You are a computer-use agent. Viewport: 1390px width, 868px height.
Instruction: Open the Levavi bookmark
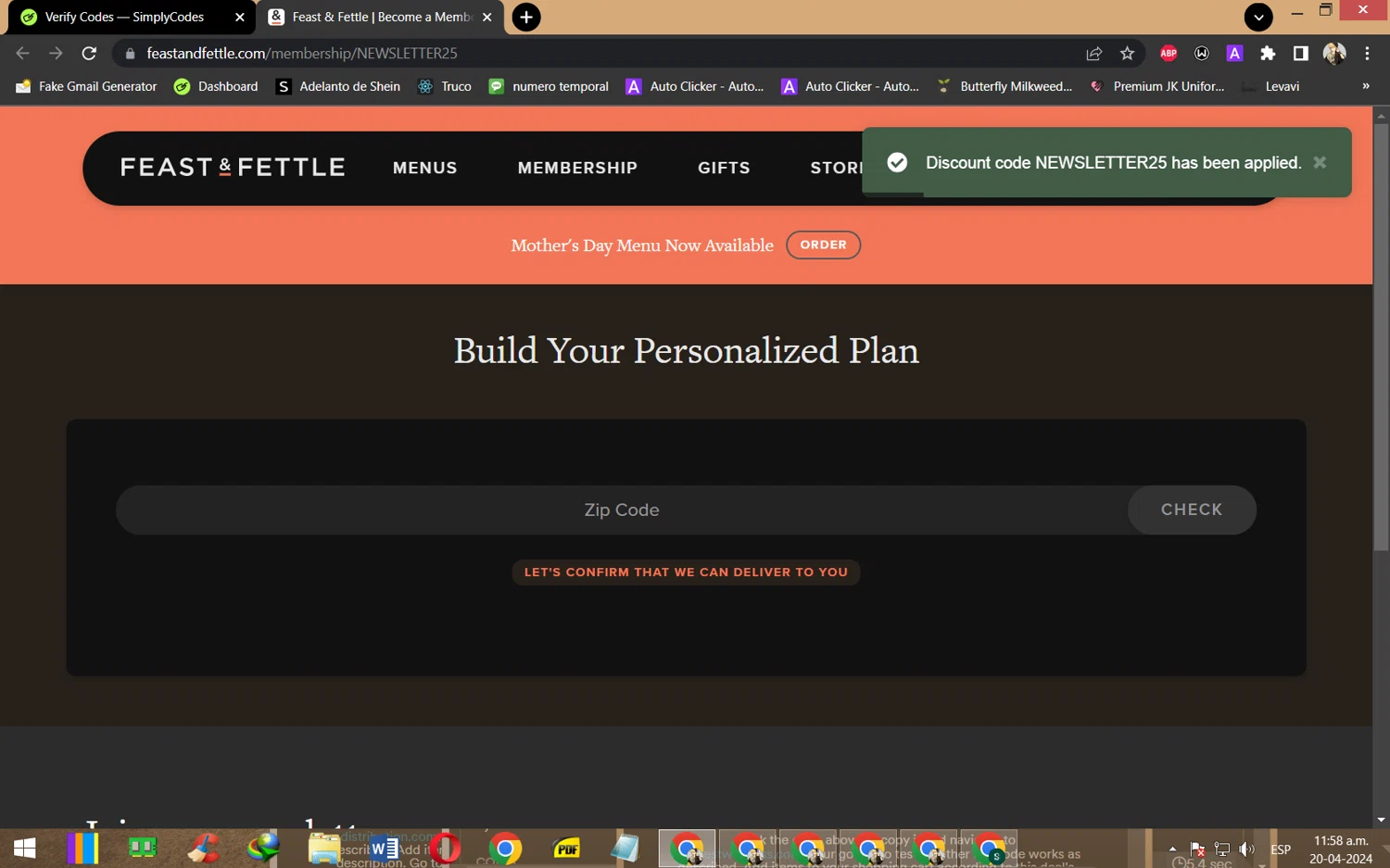tap(1270, 86)
